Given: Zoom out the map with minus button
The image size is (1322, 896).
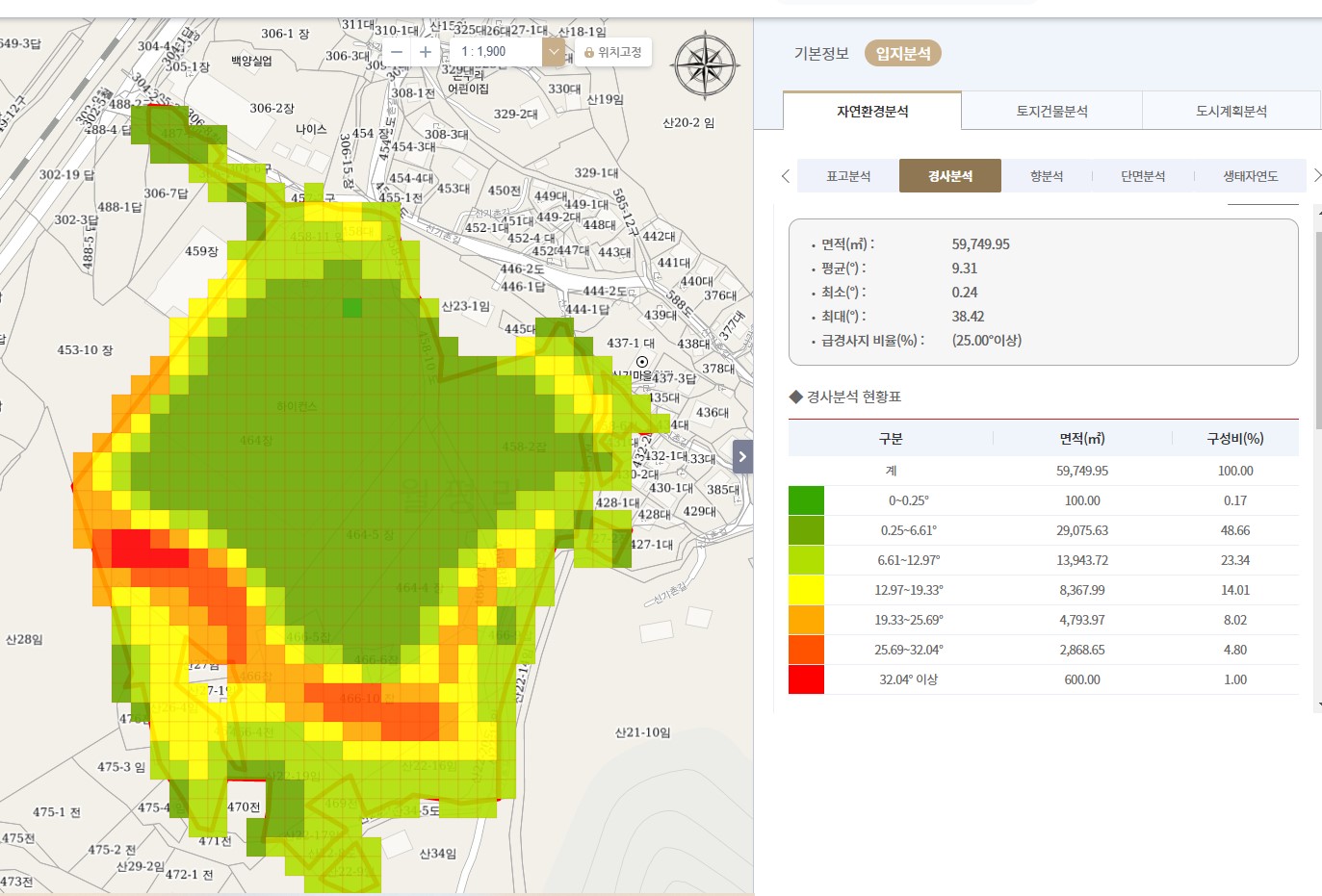Looking at the screenshot, I should pos(397,52).
